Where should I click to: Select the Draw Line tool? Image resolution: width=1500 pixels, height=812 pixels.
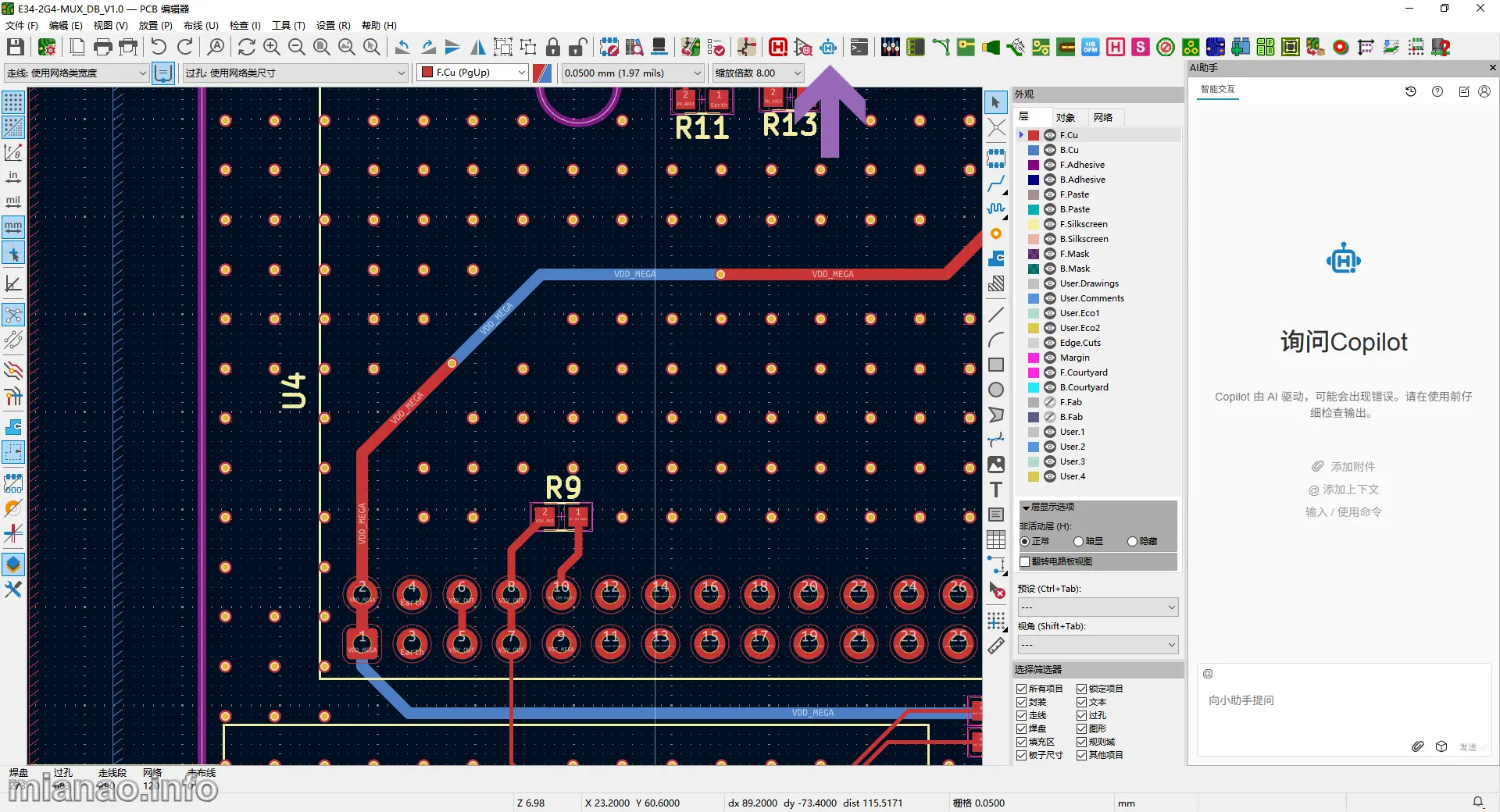click(x=996, y=315)
